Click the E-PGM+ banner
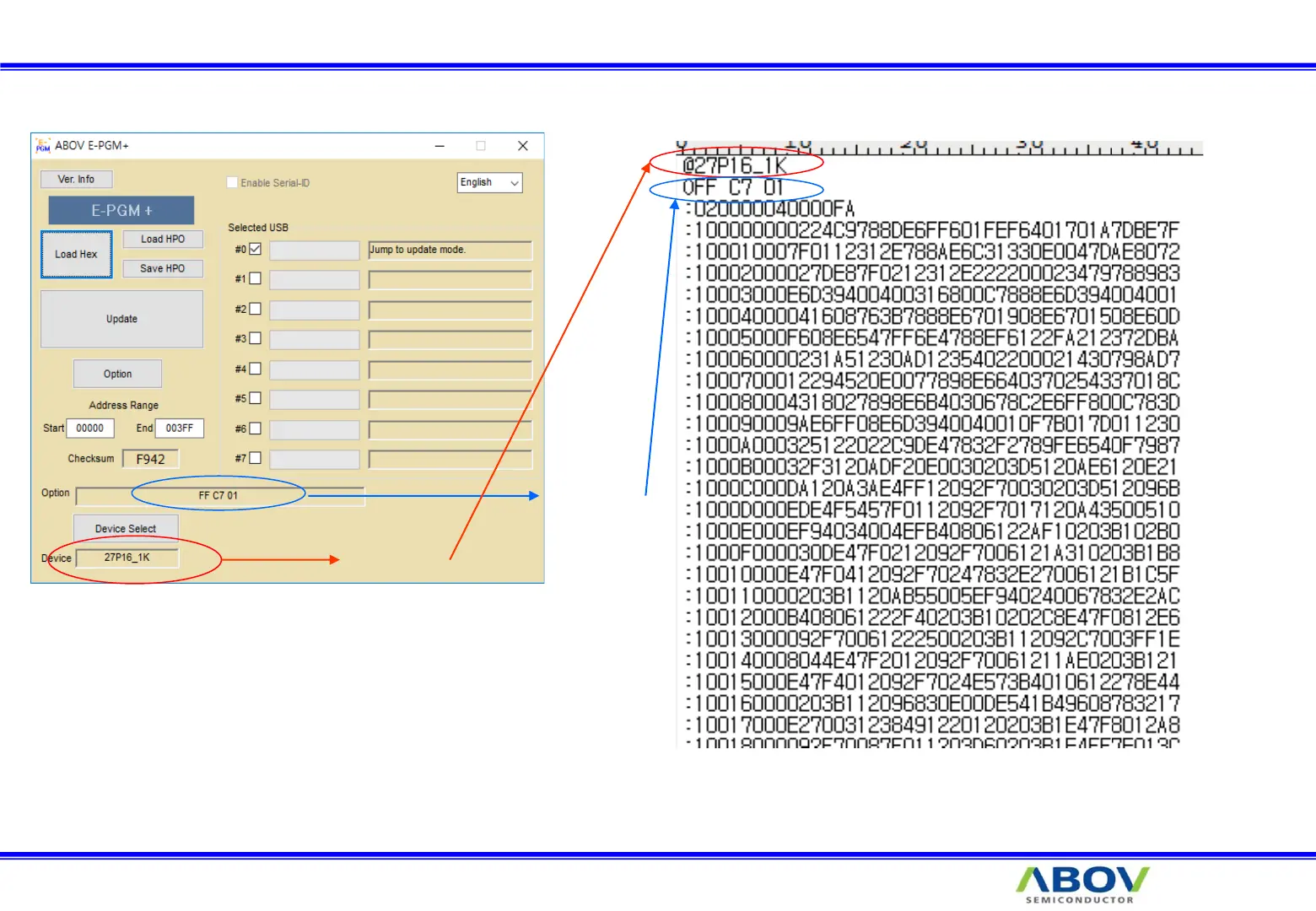Screen dimensions: 1316x911 tap(121, 210)
